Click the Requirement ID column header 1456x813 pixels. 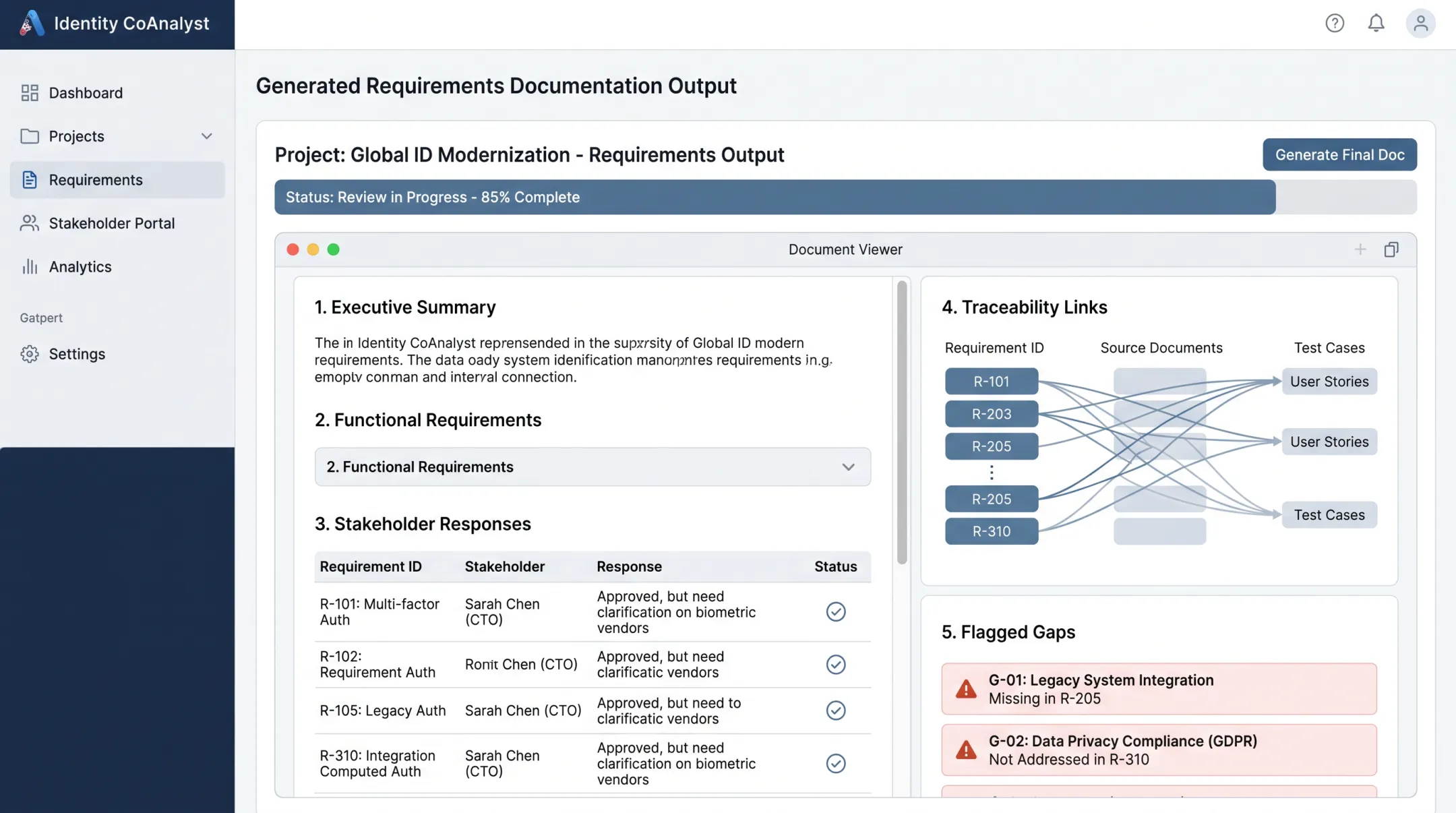[x=371, y=566]
